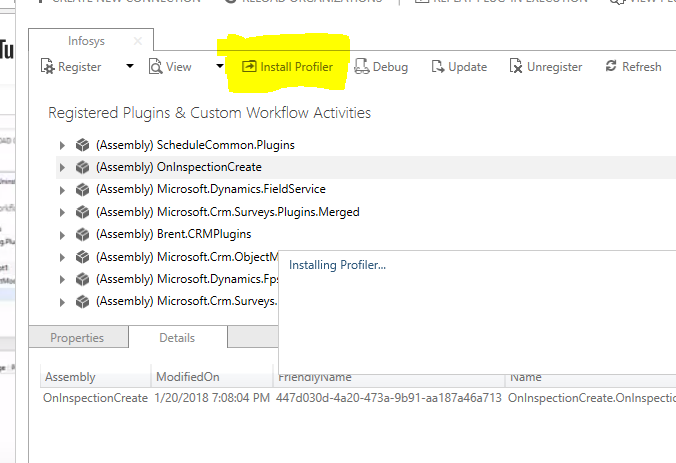Expand the OnInspectionCreate assembly node

click(62, 167)
